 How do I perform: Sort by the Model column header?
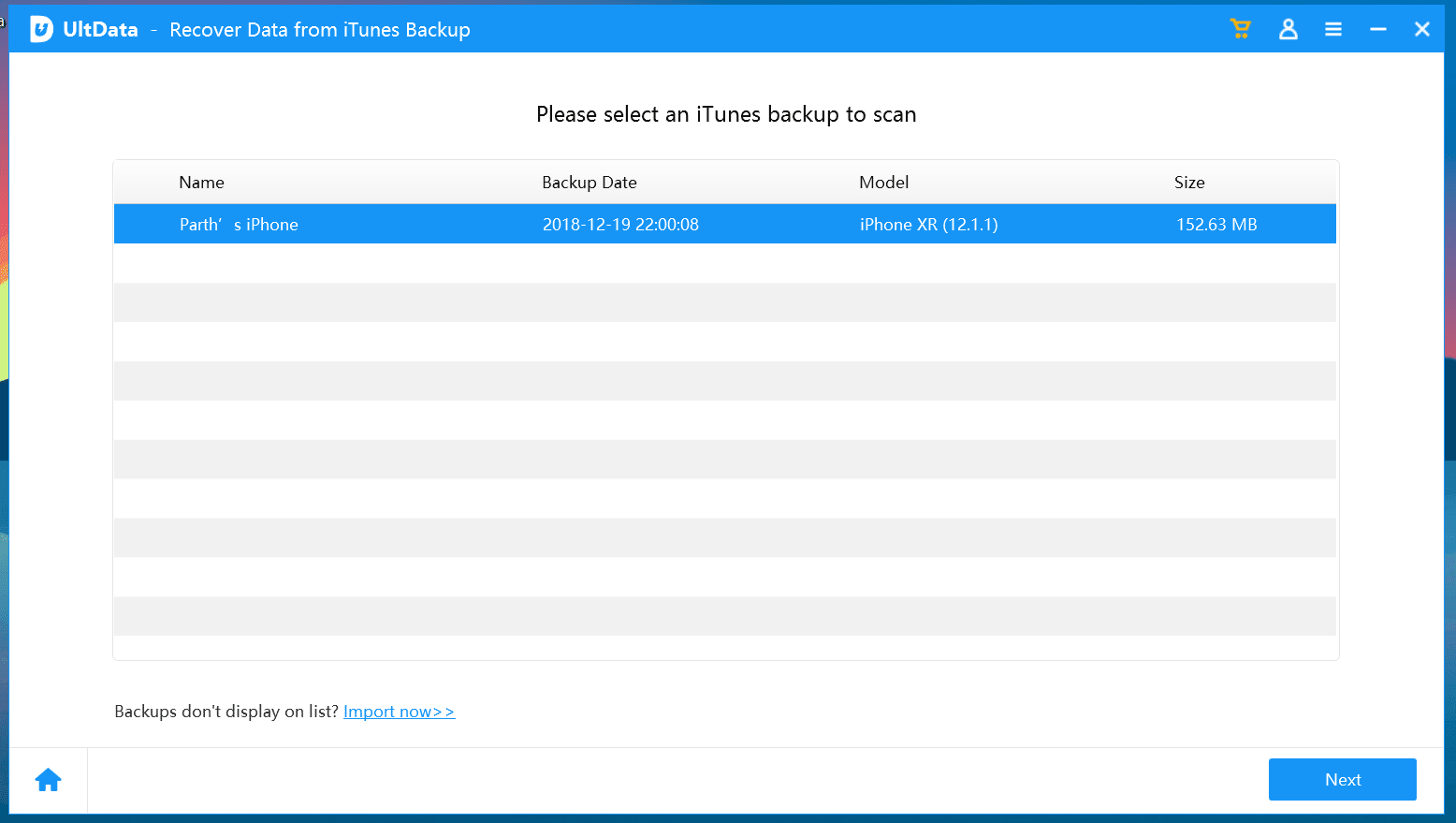[884, 183]
